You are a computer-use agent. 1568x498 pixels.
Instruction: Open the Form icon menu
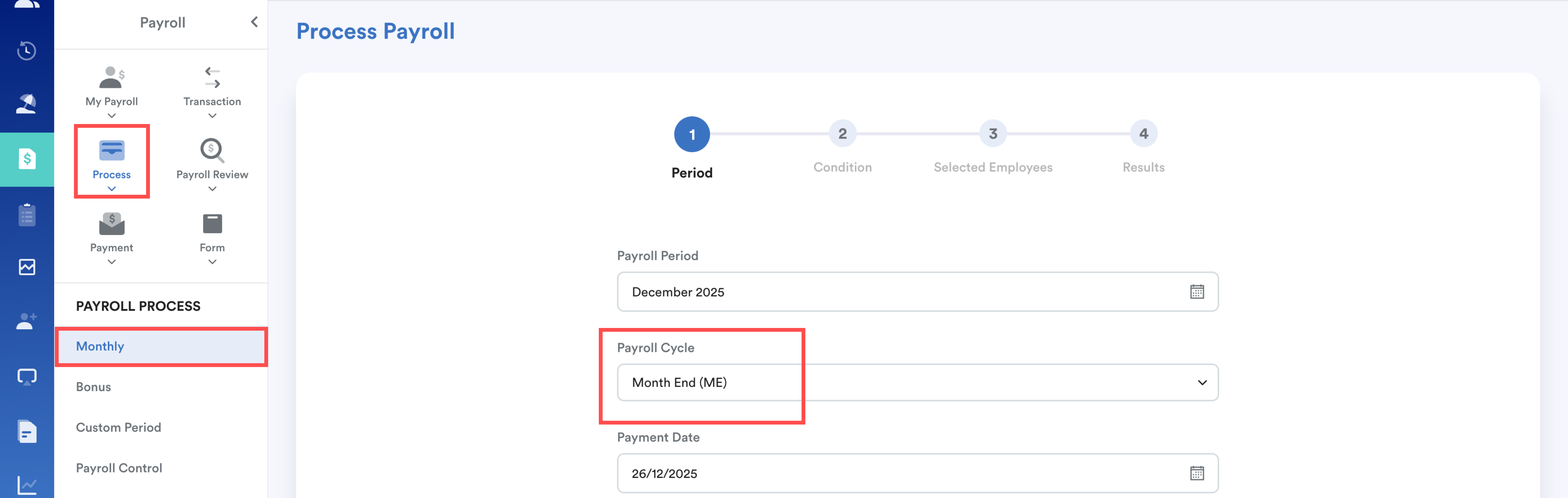[x=212, y=224]
